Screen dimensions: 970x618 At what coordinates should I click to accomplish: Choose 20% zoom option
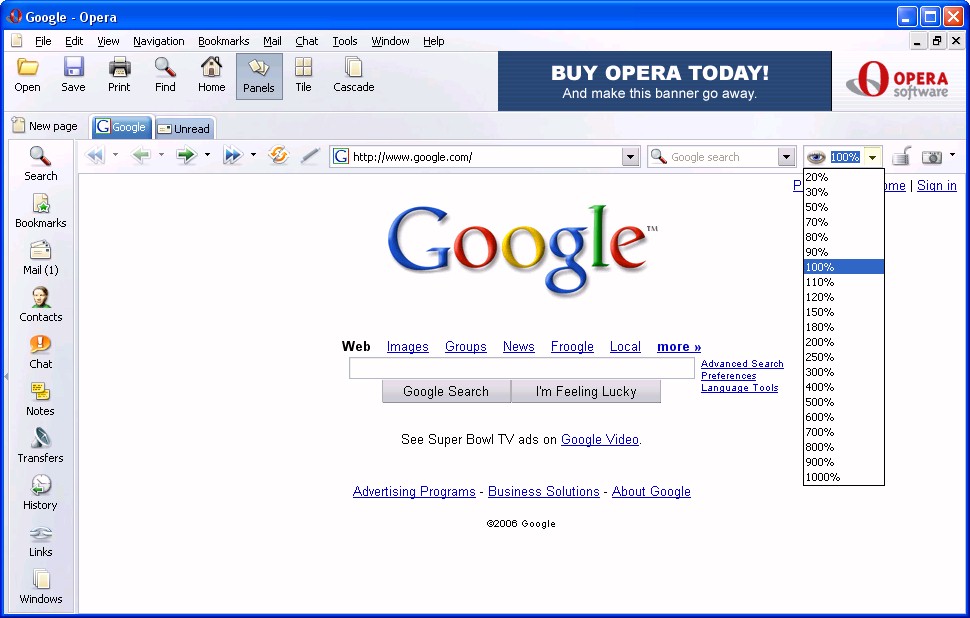click(844, 177)
